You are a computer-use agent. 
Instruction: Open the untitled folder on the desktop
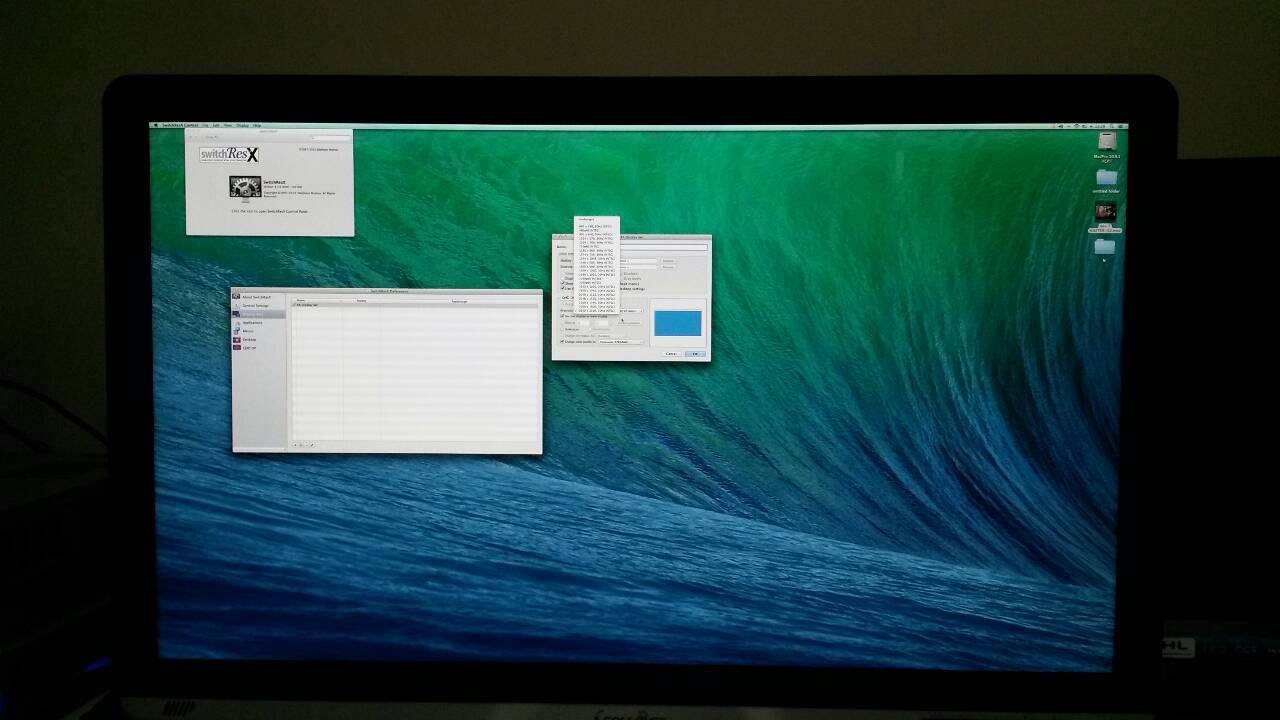[1106, 177]
